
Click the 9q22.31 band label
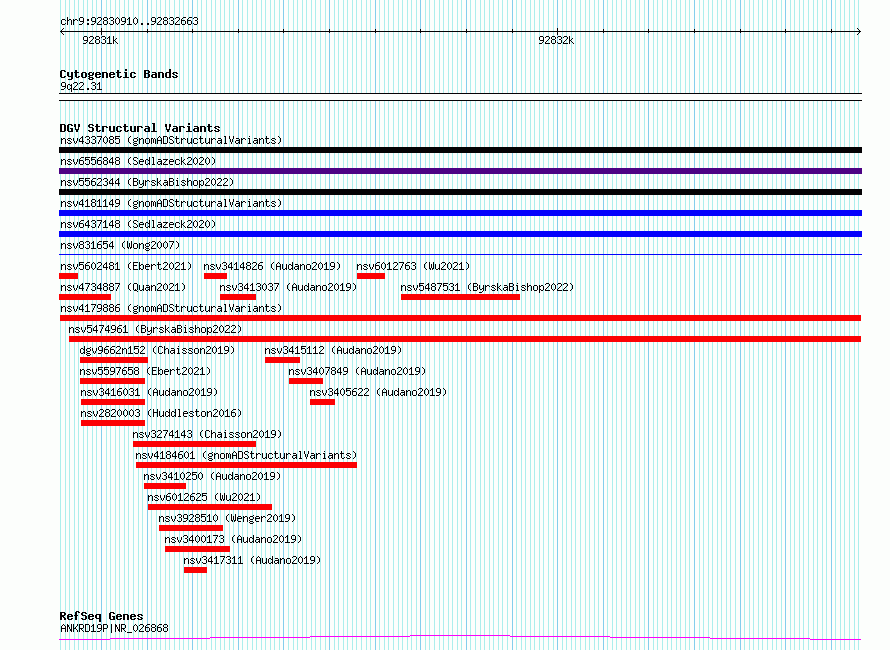(81, 86)
